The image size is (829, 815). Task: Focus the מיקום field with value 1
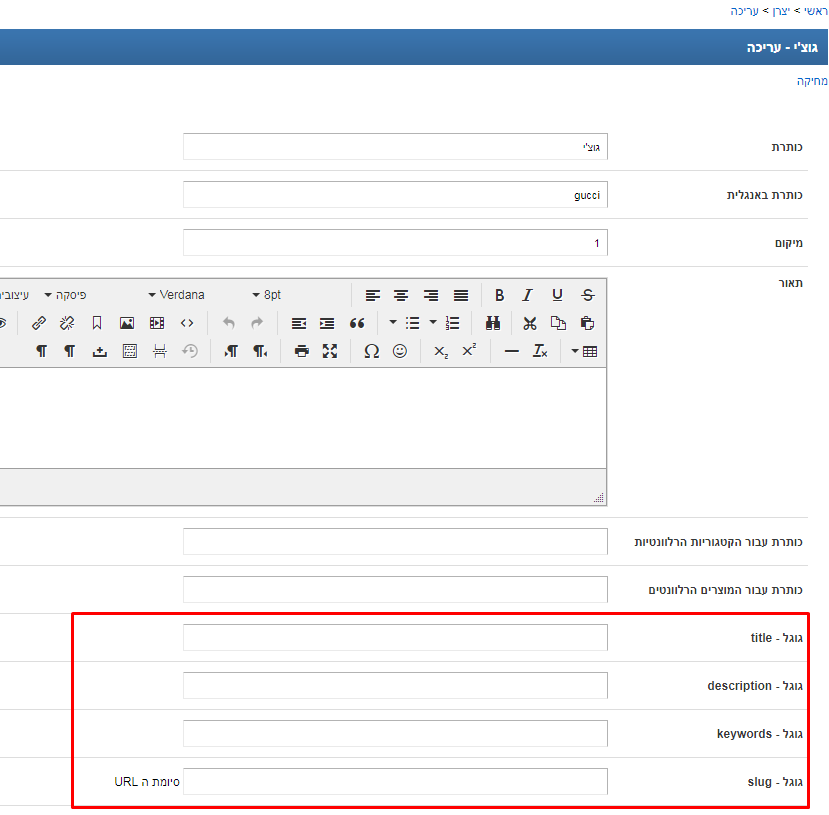click(x=395, y=243)
